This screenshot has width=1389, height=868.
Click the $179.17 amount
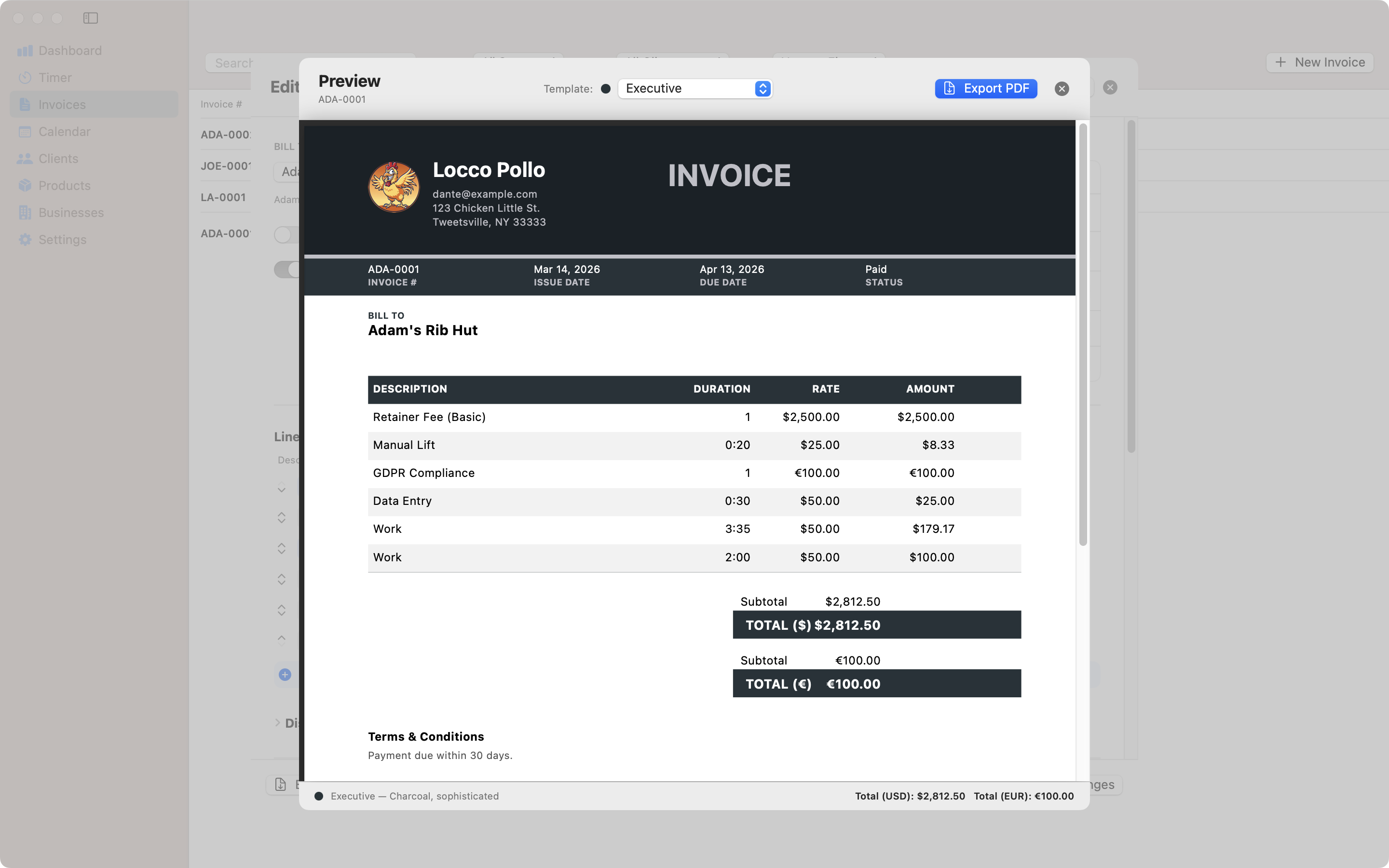[934, 529]
